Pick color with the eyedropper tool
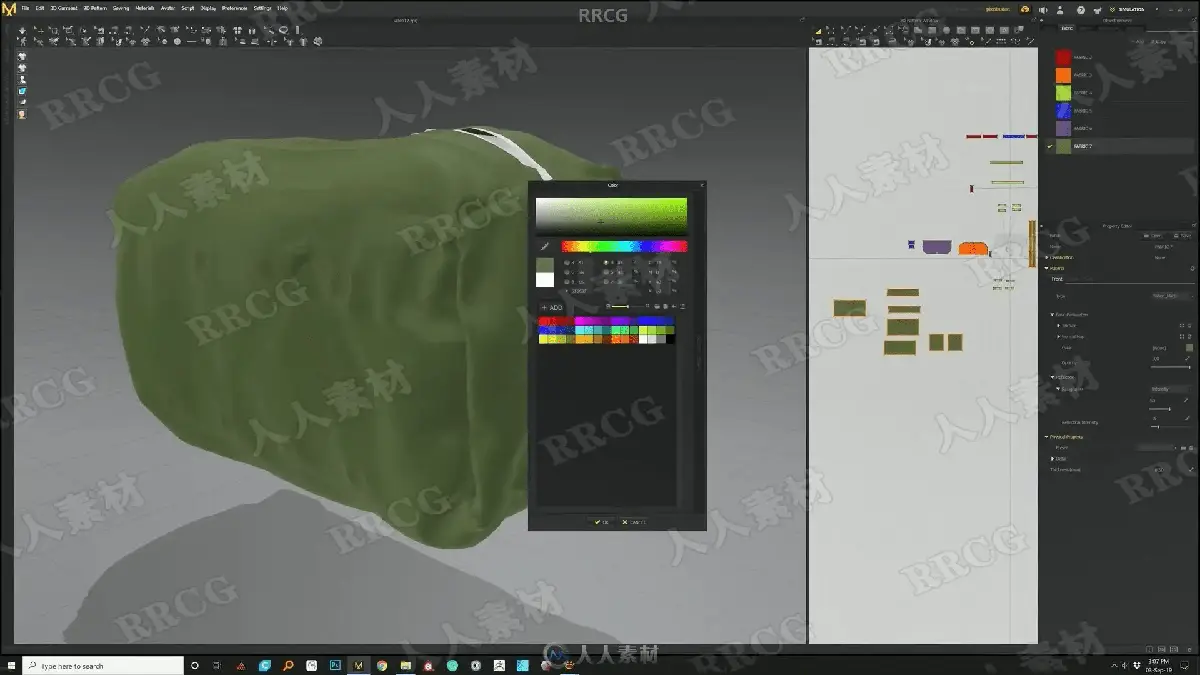Viewport: 1200px width, 675px height. [x=545, y=246]
